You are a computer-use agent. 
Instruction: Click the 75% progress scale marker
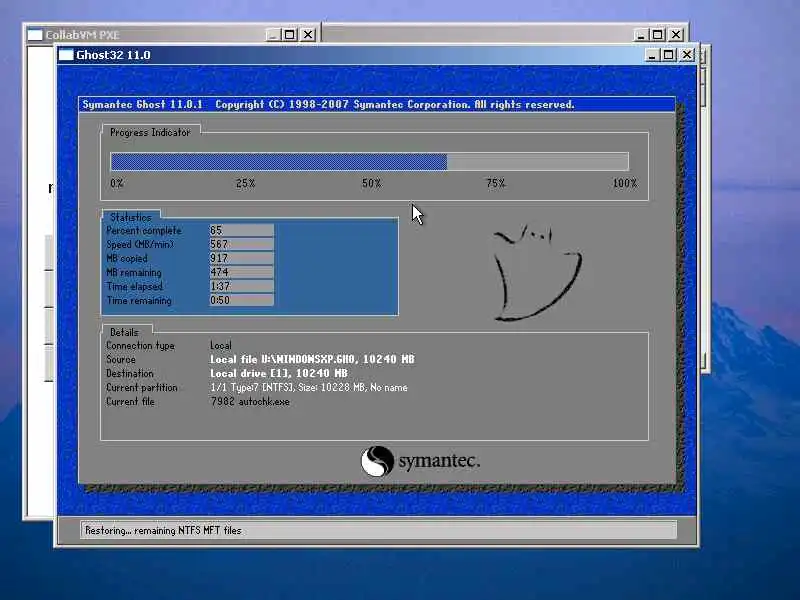[x=495, y=183]
